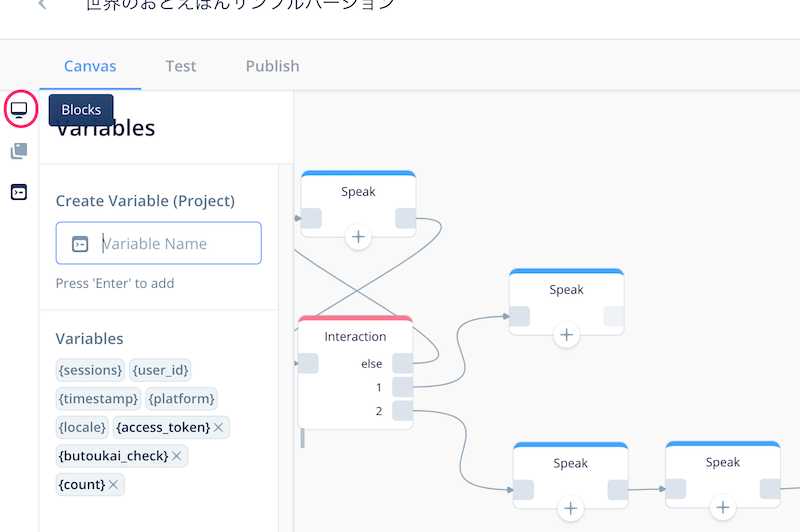Delete the {butoukai_check} variable
The height and width of the screenshot is (532, 800).
tap(177, 456)
